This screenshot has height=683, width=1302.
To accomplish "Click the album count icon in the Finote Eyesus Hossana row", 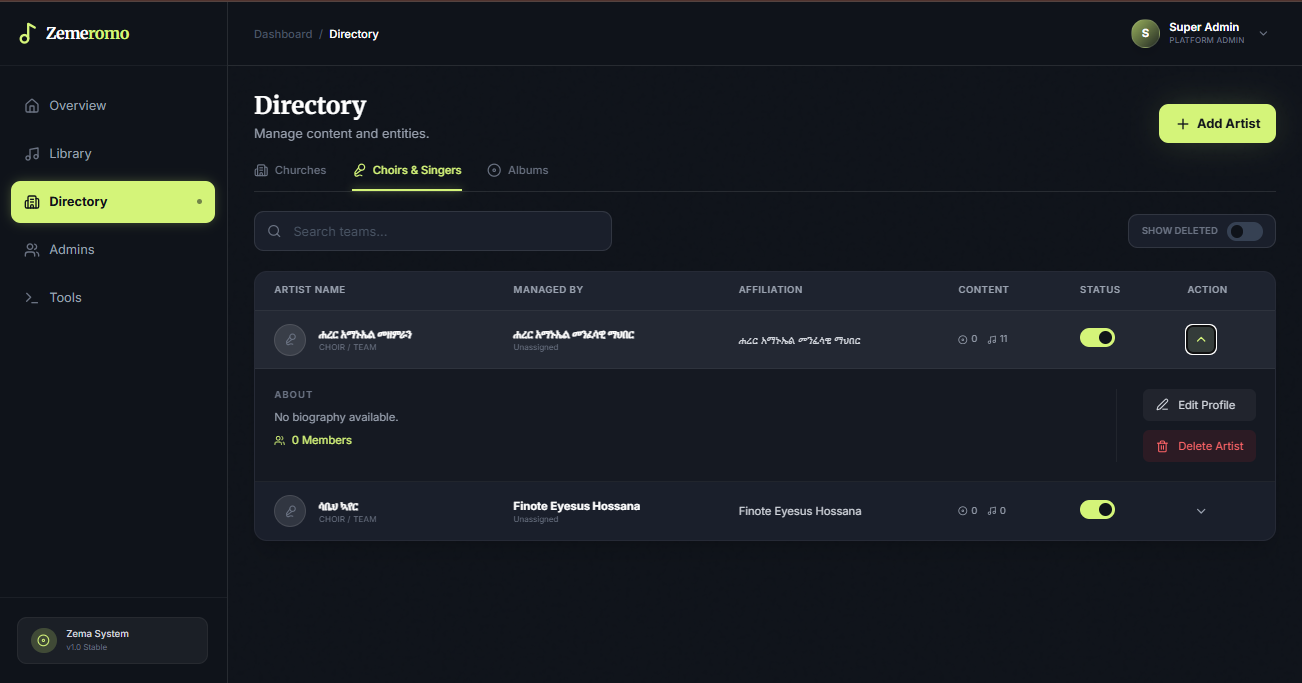I will [x=963, y=511].
